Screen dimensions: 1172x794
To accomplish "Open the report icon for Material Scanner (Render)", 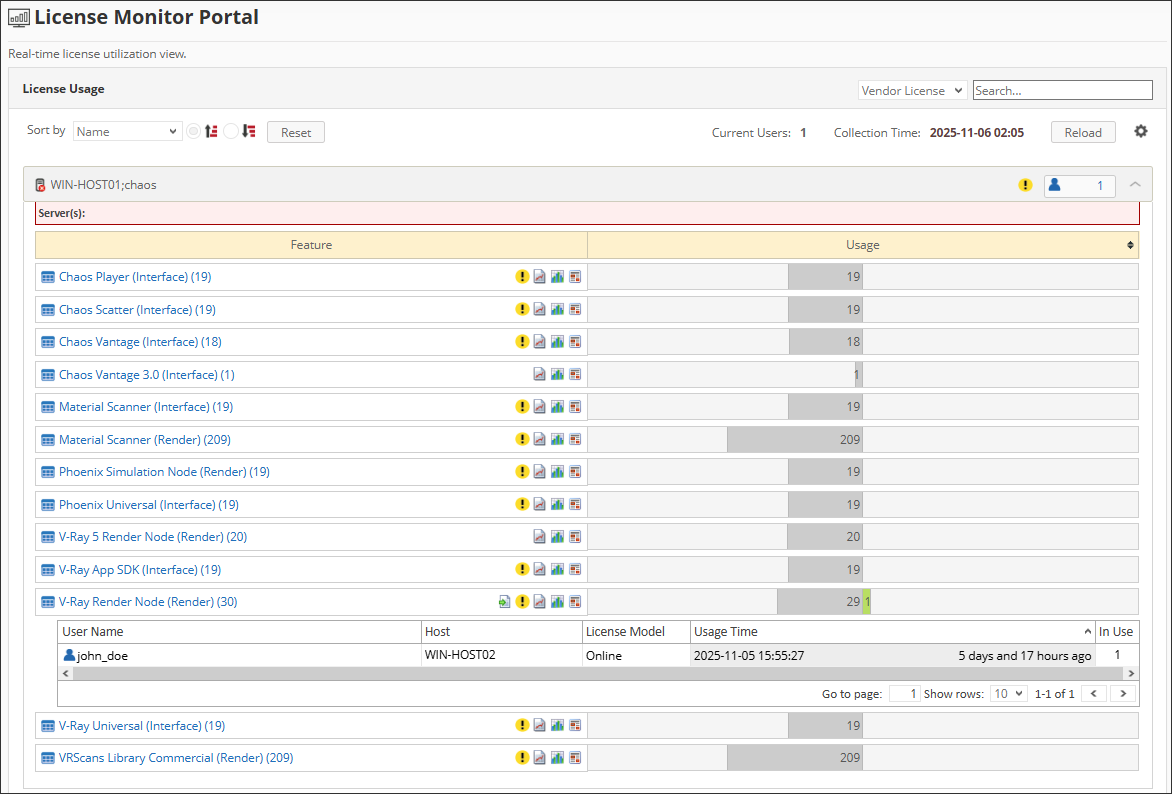I will click(575, 439).
